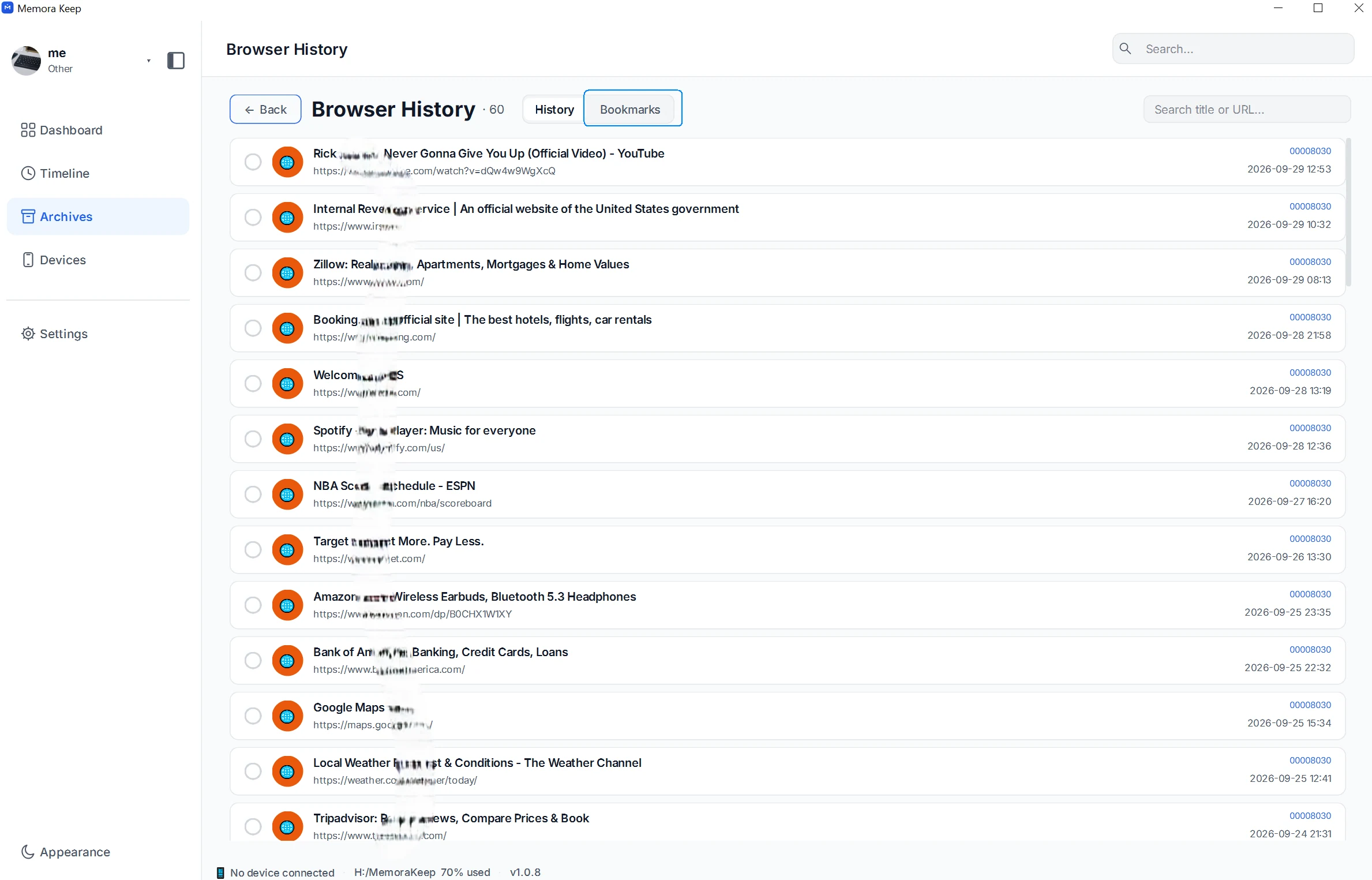Switch to the Bookmarks tab
1372x880 pixels.
point(630,110)
